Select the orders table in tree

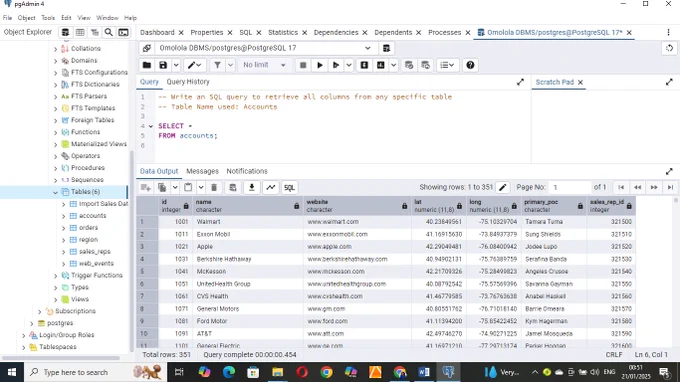[88, 228]
